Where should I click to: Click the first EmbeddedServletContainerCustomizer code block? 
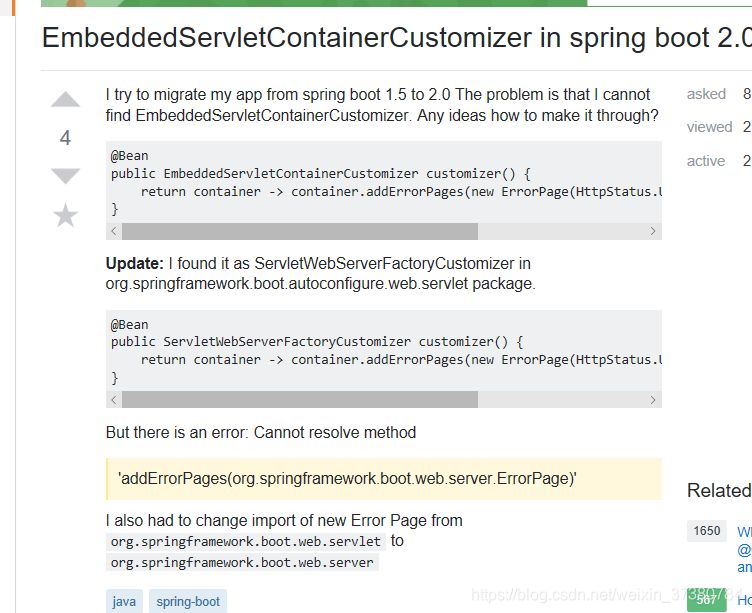pyautogui.click(x=384, y=182)
